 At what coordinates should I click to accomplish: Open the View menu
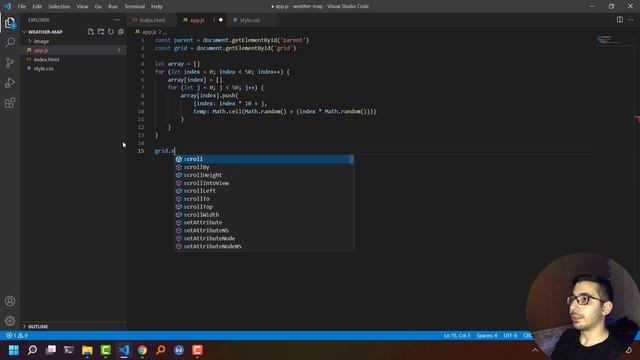pyautogui.click(x=82, y=7)
